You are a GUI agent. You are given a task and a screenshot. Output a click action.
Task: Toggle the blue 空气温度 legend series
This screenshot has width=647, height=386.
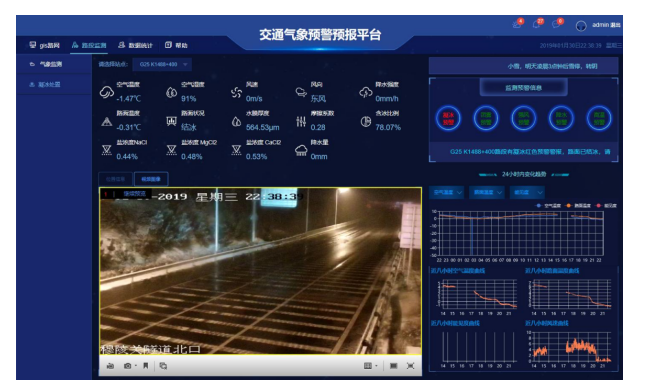(548, 206)
